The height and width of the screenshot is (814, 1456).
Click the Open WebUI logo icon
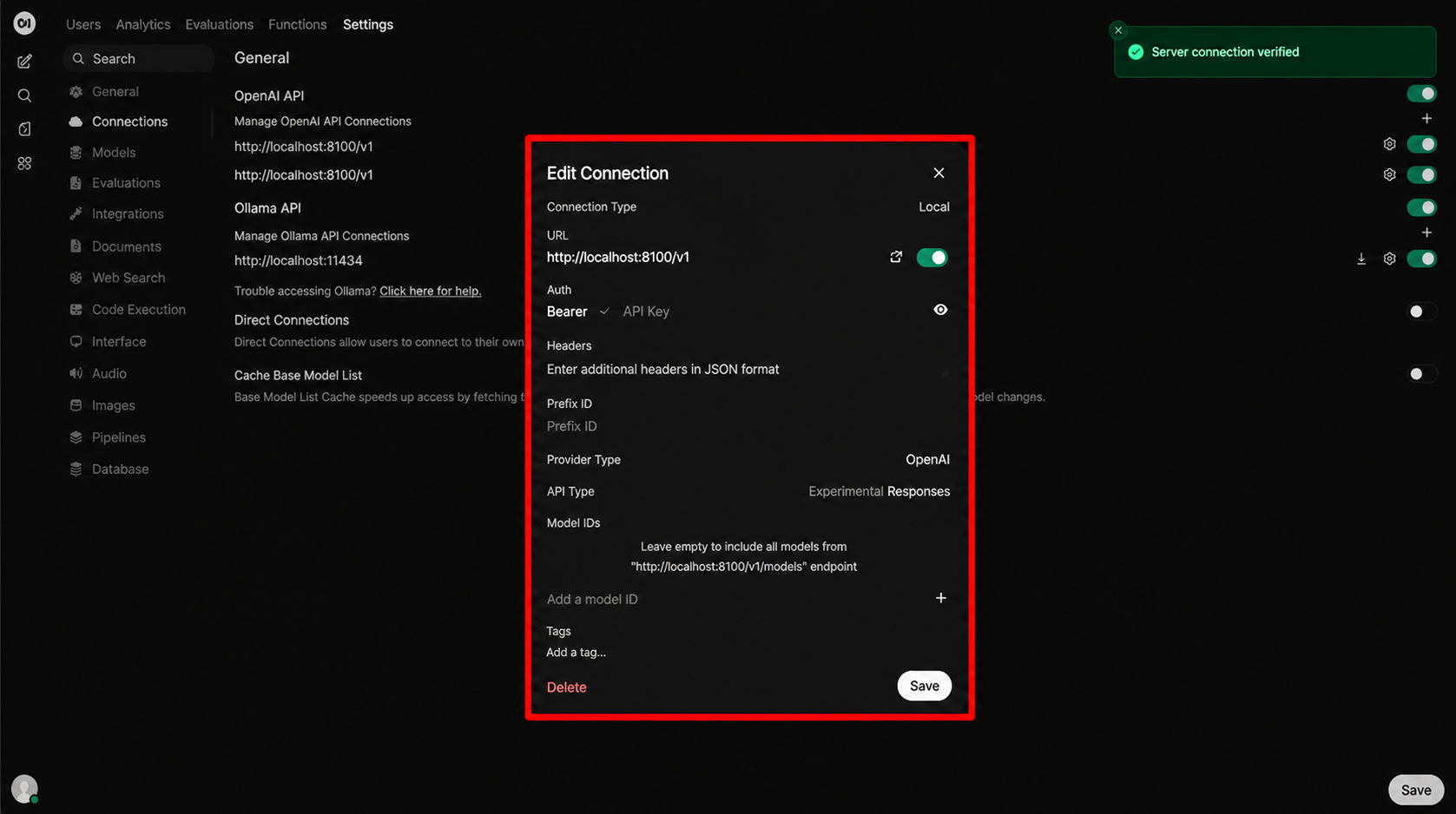coord(24,23)
